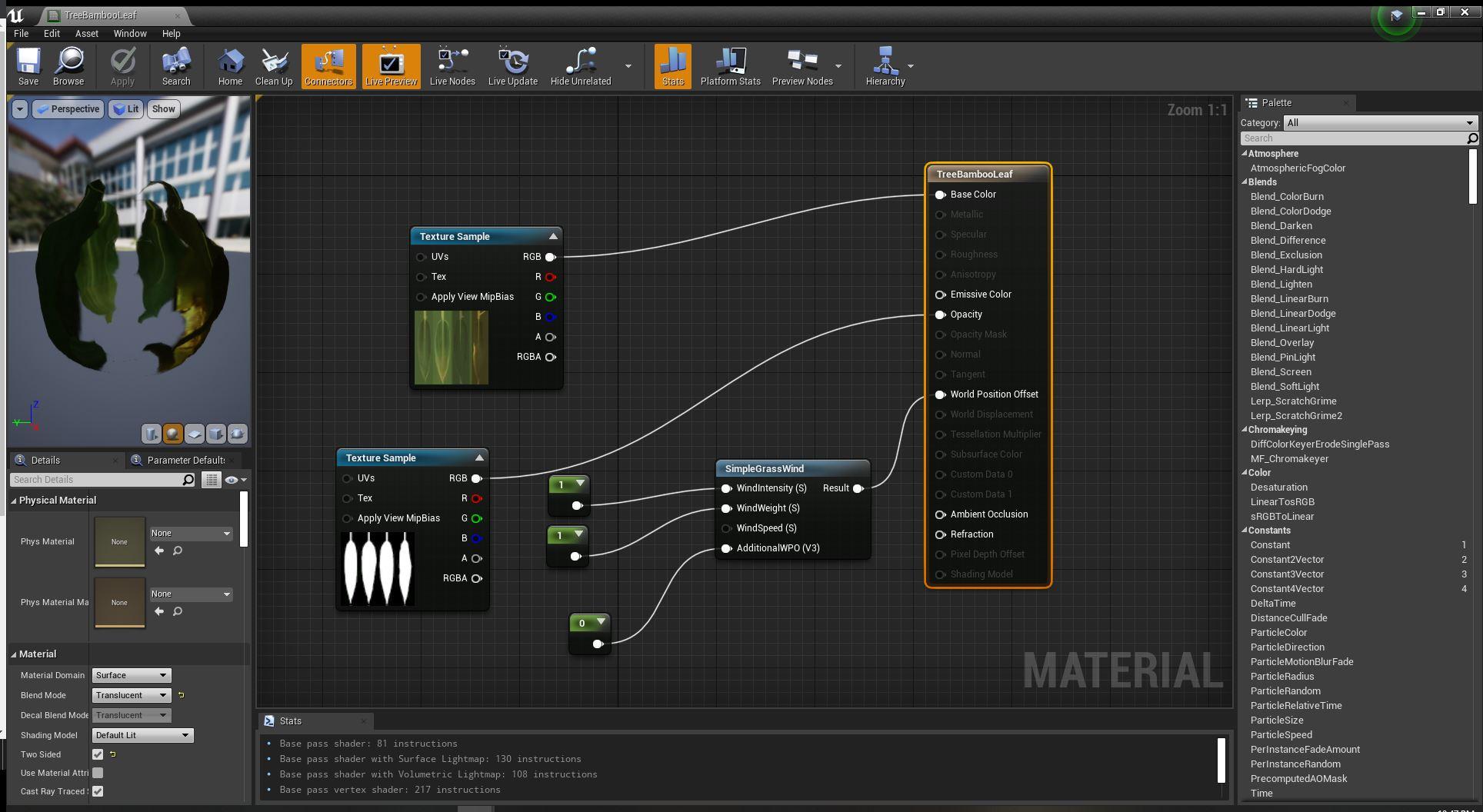Open the Palette Category dropdown
This screenshot has height=812, width=1483.
[x=1380, y=123]
